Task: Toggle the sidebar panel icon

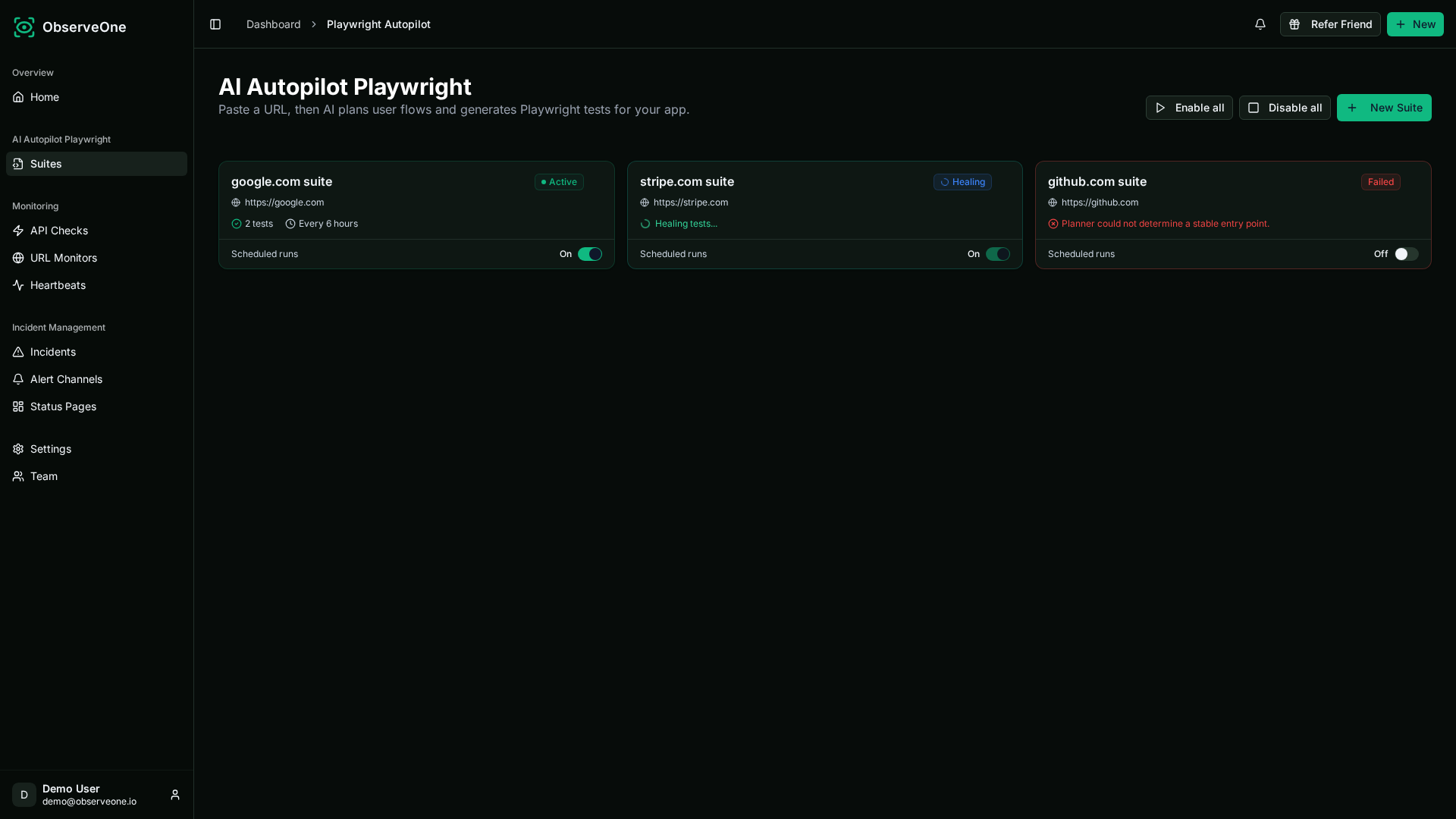Action: pos(215,24)
